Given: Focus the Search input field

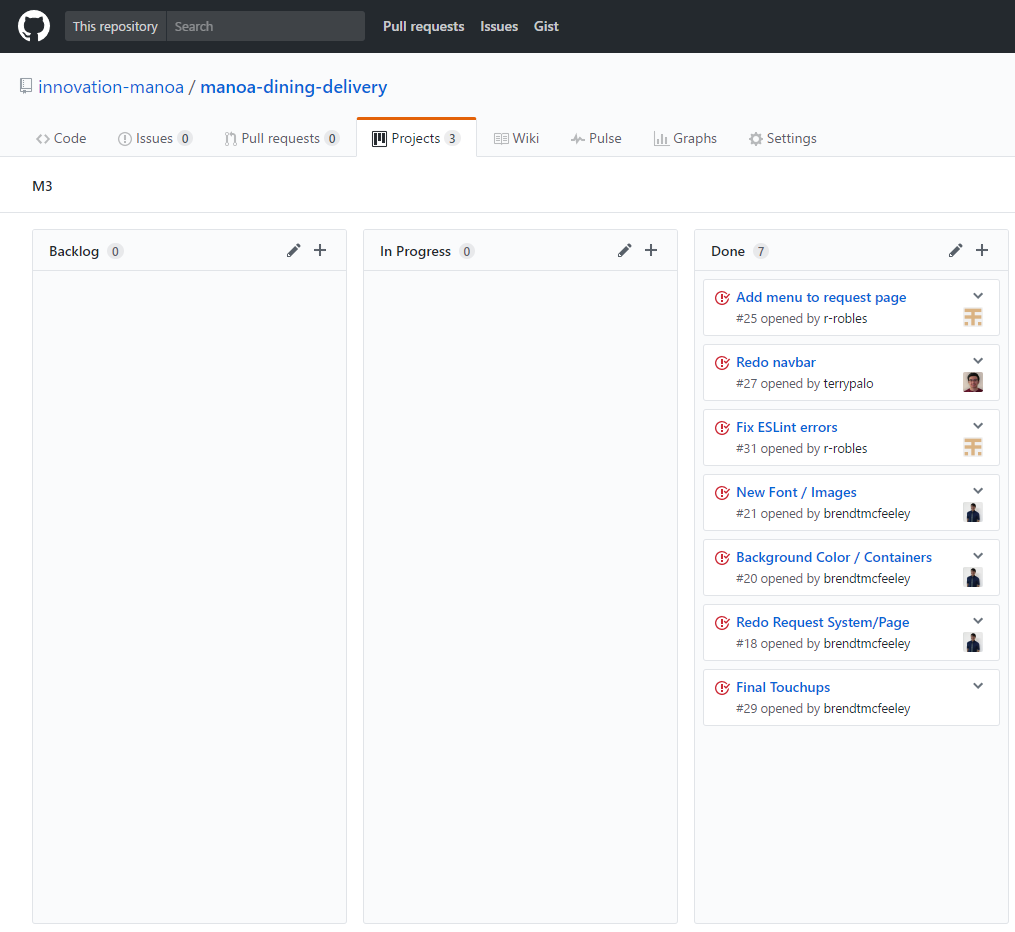Looking at the screenshot, I should [x=266, y=27].
